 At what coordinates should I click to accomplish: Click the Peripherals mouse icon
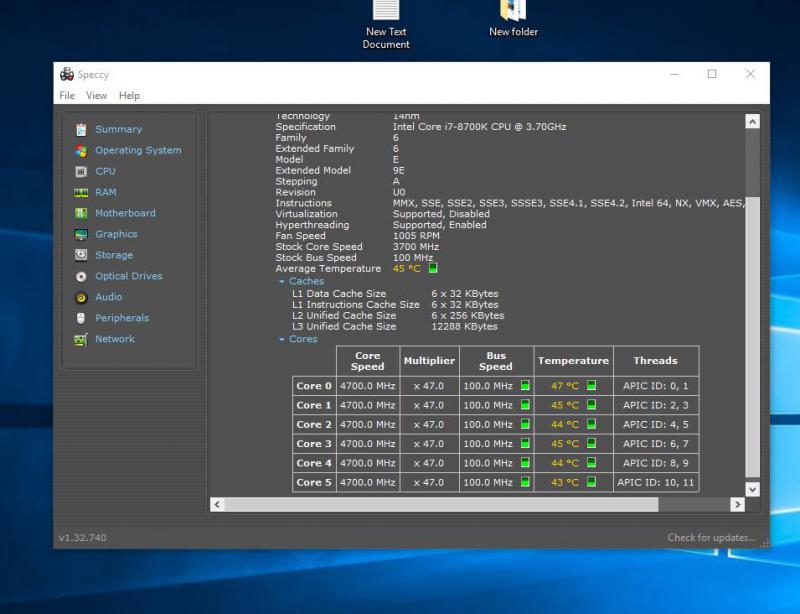click(81, 319)
